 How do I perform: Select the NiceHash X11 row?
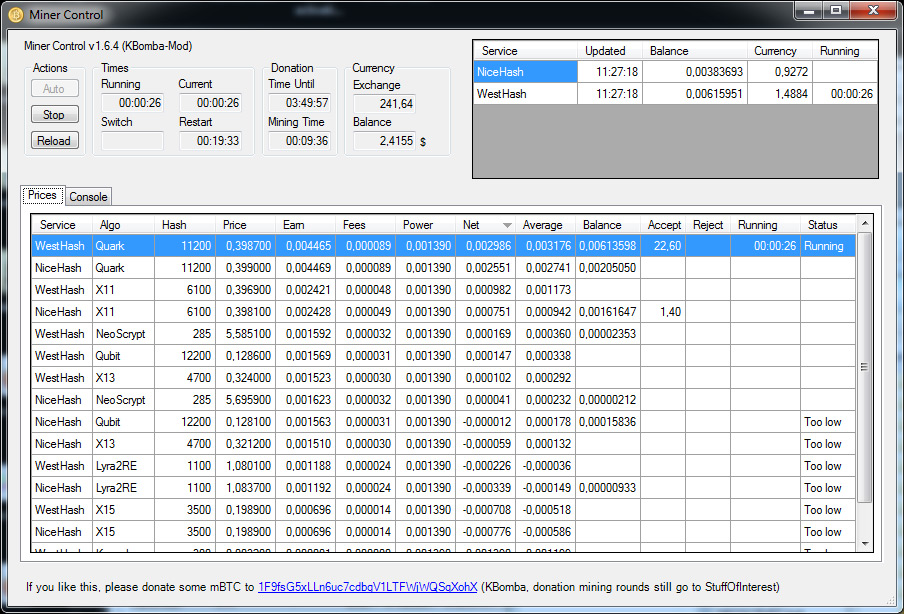443,311
